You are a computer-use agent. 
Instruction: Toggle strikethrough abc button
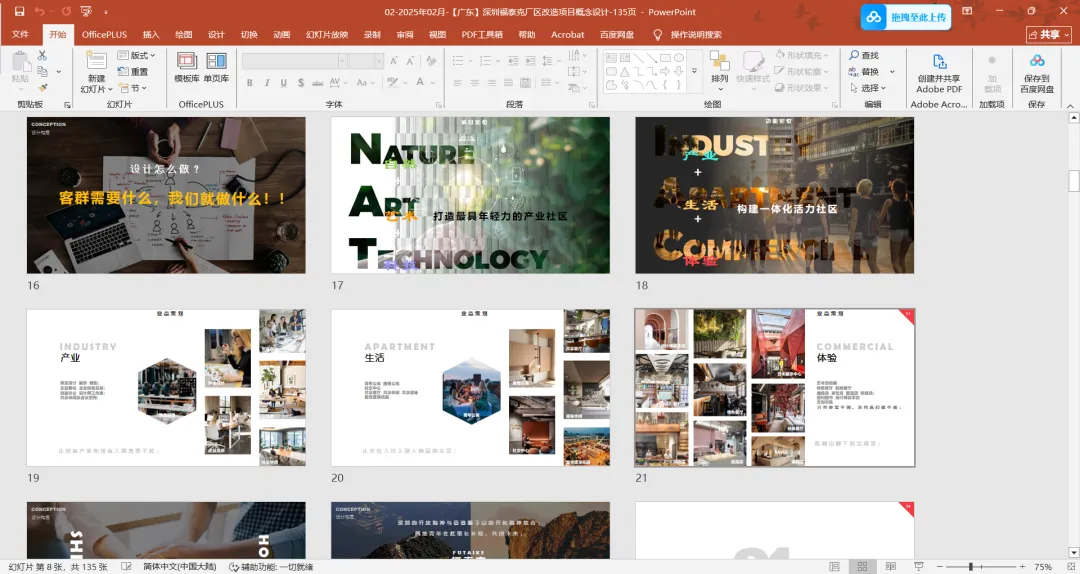pos(318,83)
